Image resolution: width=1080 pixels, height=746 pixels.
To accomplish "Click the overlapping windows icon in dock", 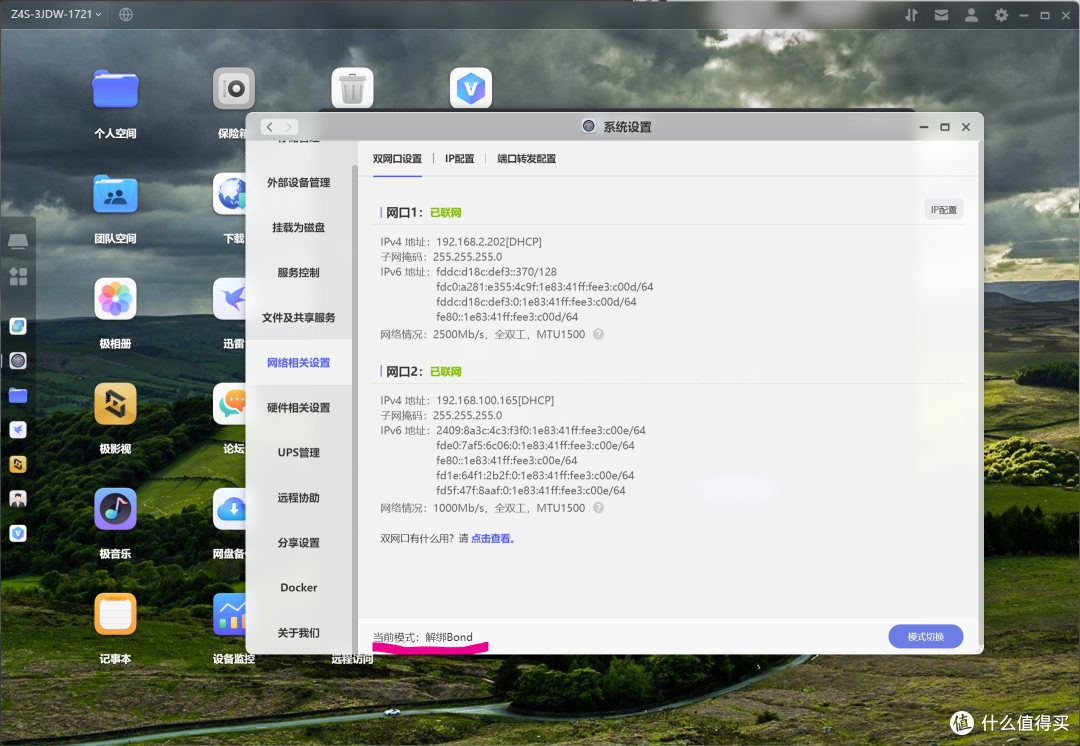I will click(18, 327).
